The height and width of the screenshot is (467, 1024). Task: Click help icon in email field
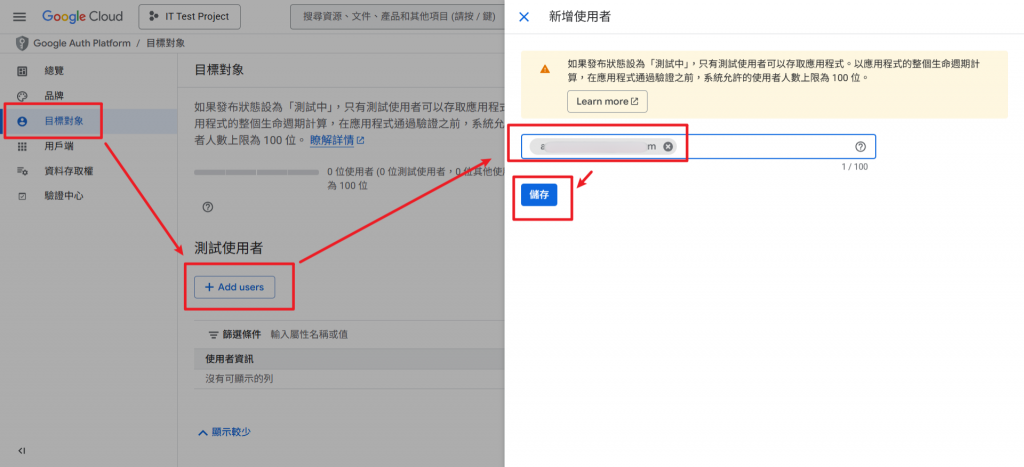point(860,146)
